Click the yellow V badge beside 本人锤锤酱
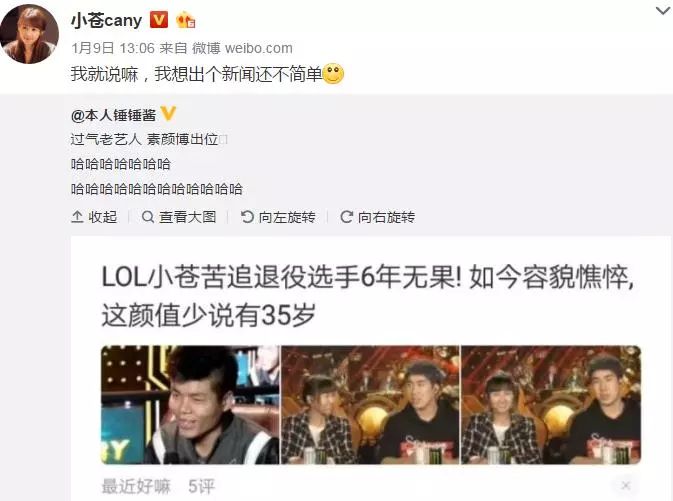This screenshot has height=501, width=673. pos(168,114)
